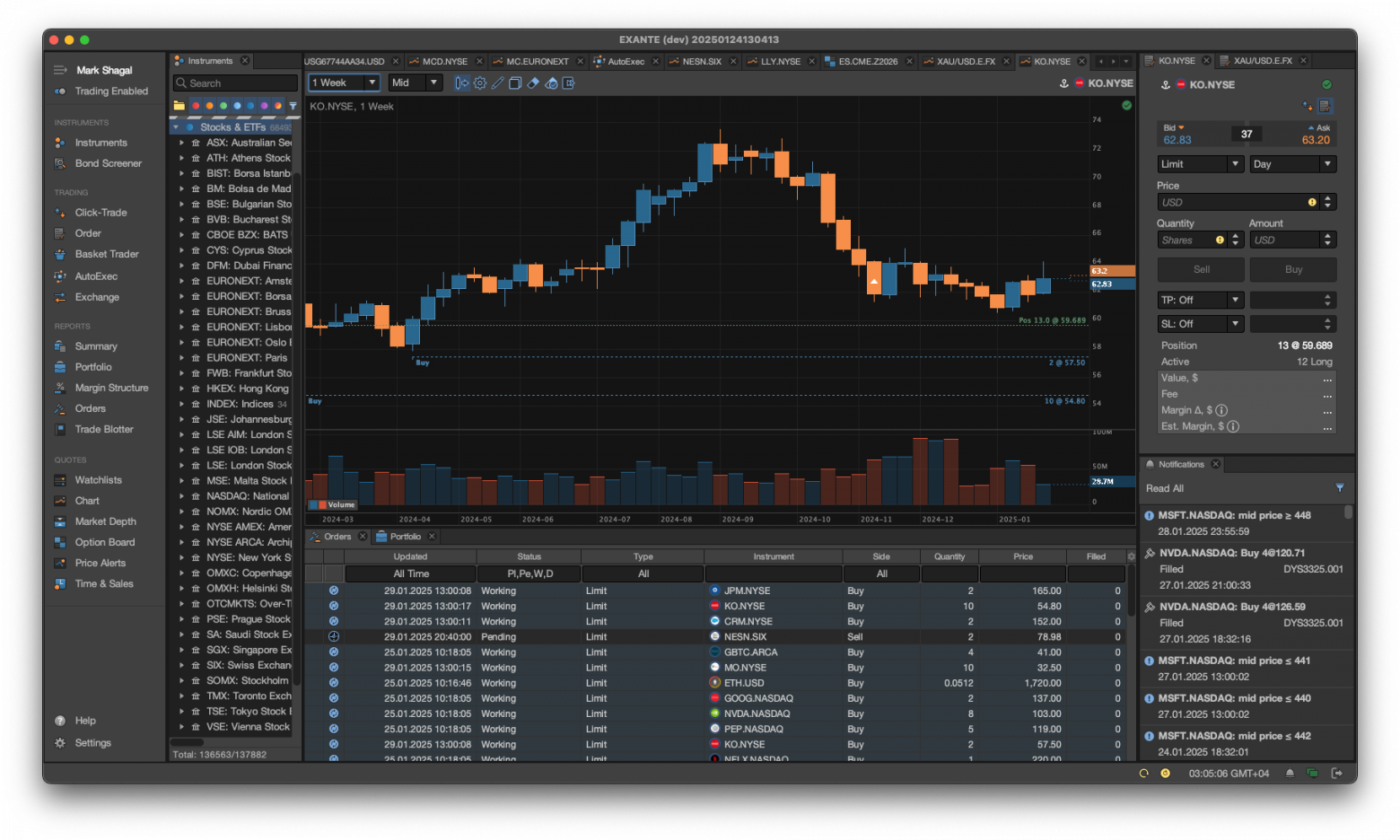Click Read All notifications link

[x=1164, y=488]
